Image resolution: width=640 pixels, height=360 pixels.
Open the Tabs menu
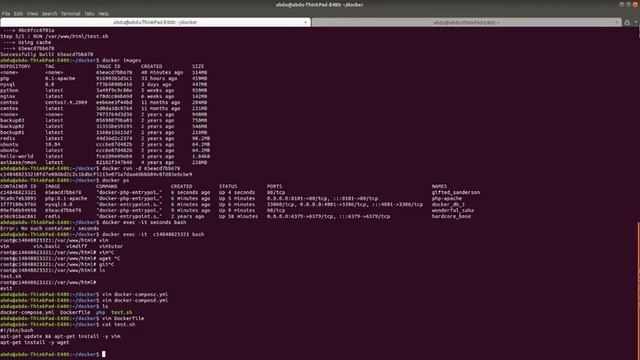(x=89, y=13)
